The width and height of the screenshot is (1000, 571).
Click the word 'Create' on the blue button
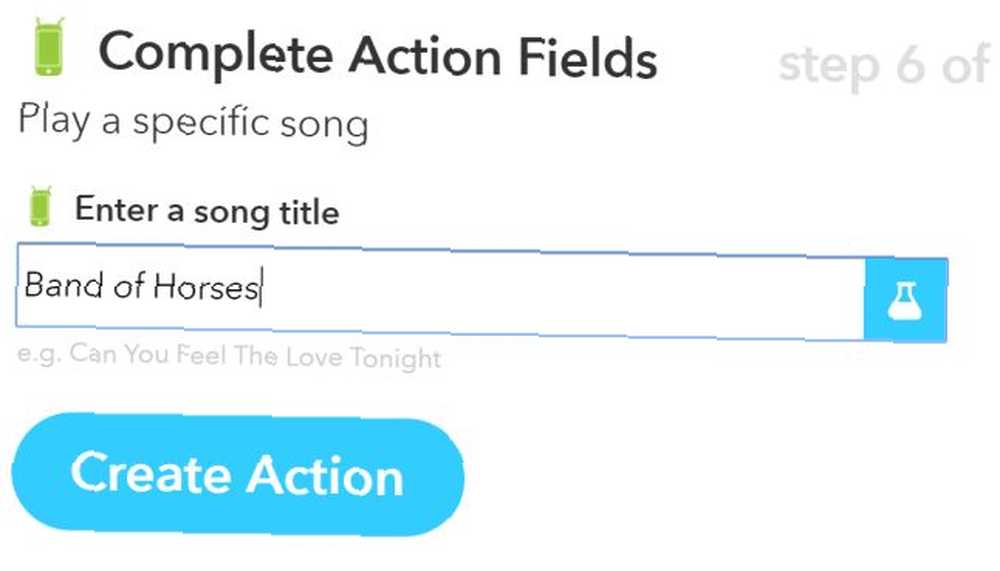151,473
